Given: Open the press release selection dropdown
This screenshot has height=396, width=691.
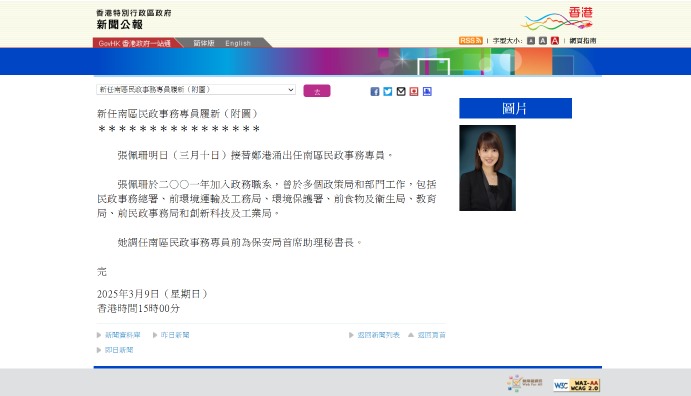Looking at the screenshot, I should tap(196, 89).
